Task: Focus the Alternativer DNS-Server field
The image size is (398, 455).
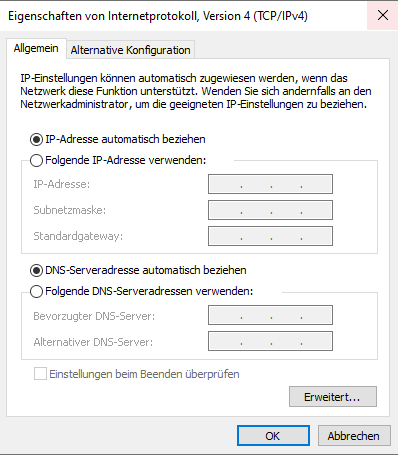Action: pos(270,341)
